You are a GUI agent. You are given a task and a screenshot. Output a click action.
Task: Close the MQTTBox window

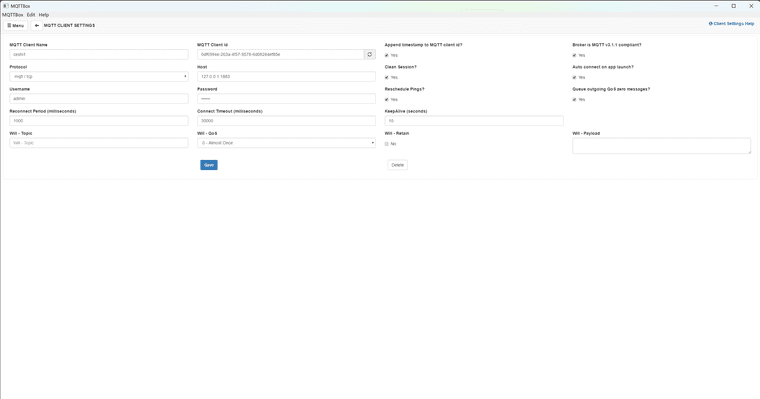751,6
